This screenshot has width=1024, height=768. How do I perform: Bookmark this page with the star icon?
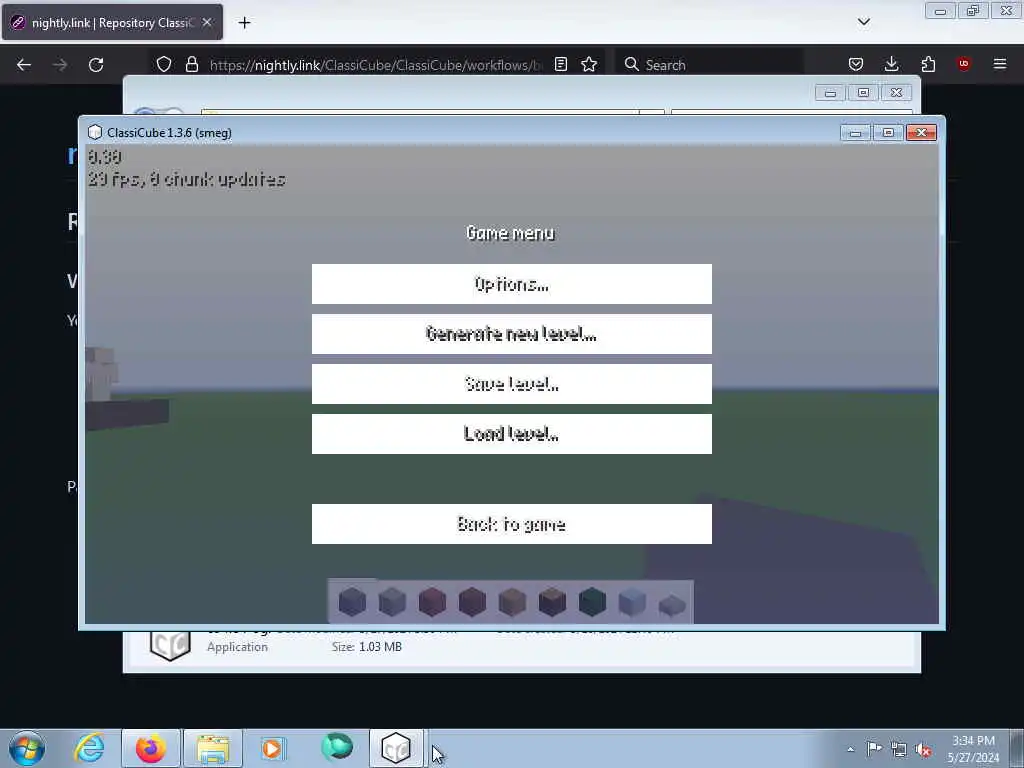(x=589, y=64)
